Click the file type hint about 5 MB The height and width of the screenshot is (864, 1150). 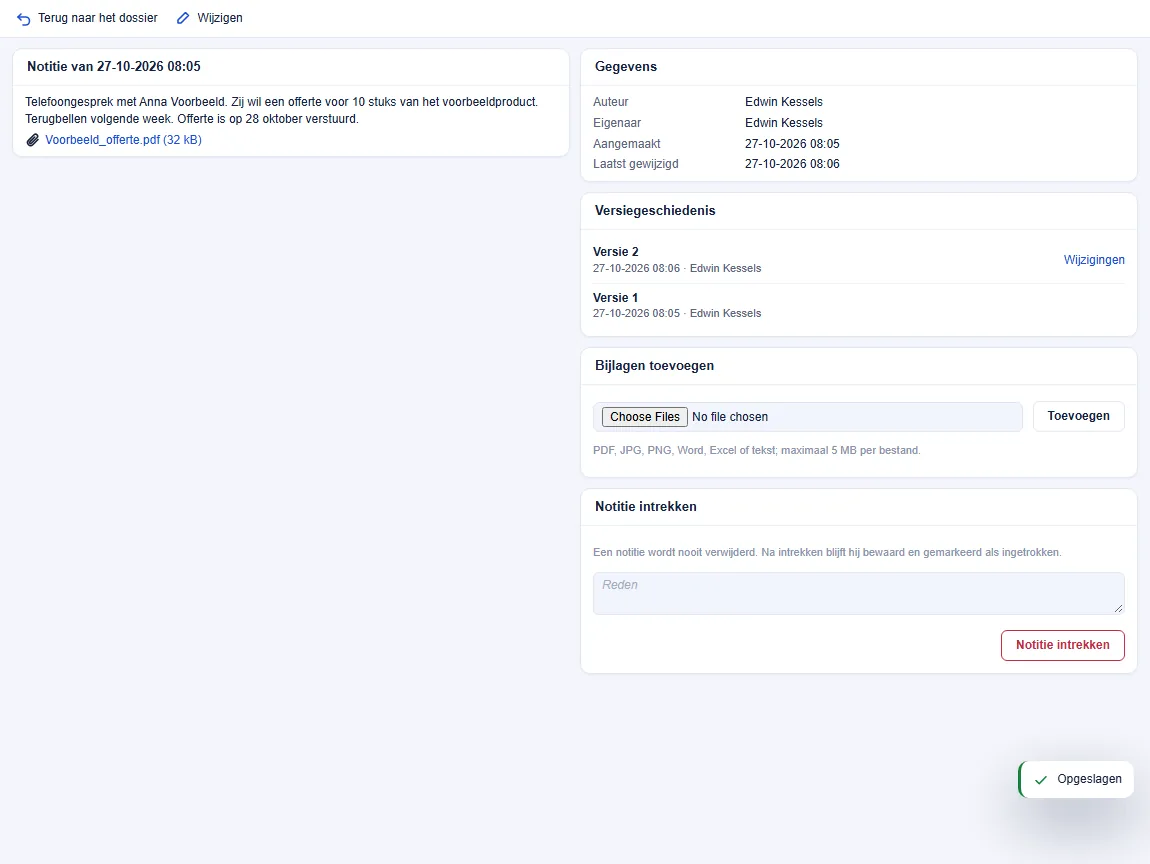[757, 450]
